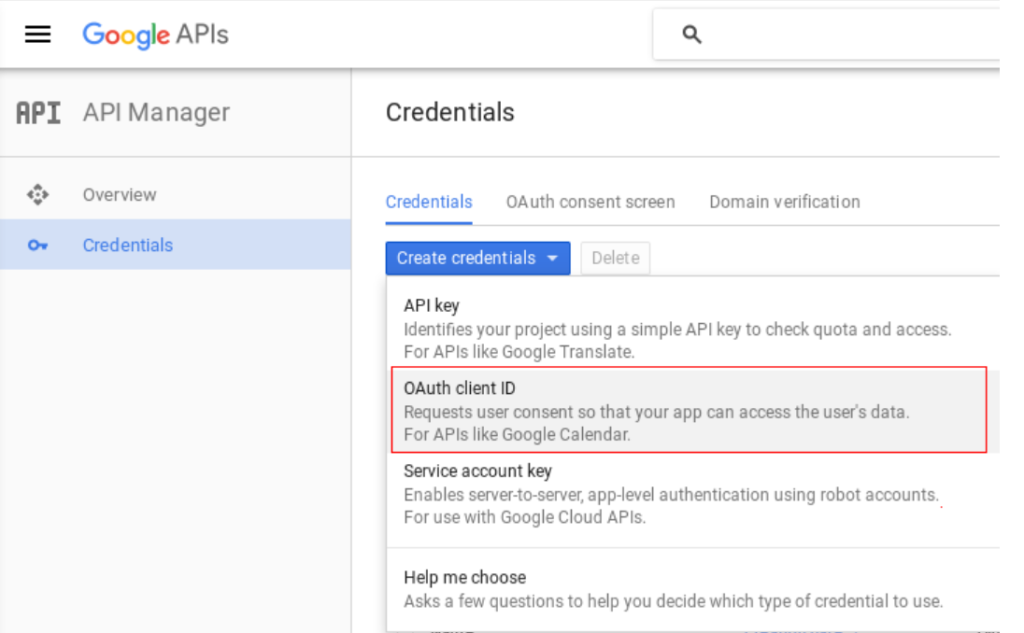Image resolution: width=1024 pixels, height=633 pixels.
Task: Click the Google APIs logo
Action: coord(155,35)
